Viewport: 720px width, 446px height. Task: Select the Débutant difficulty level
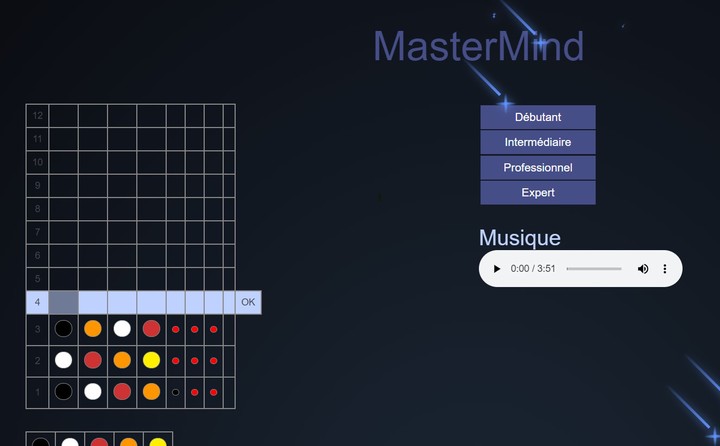538,117
